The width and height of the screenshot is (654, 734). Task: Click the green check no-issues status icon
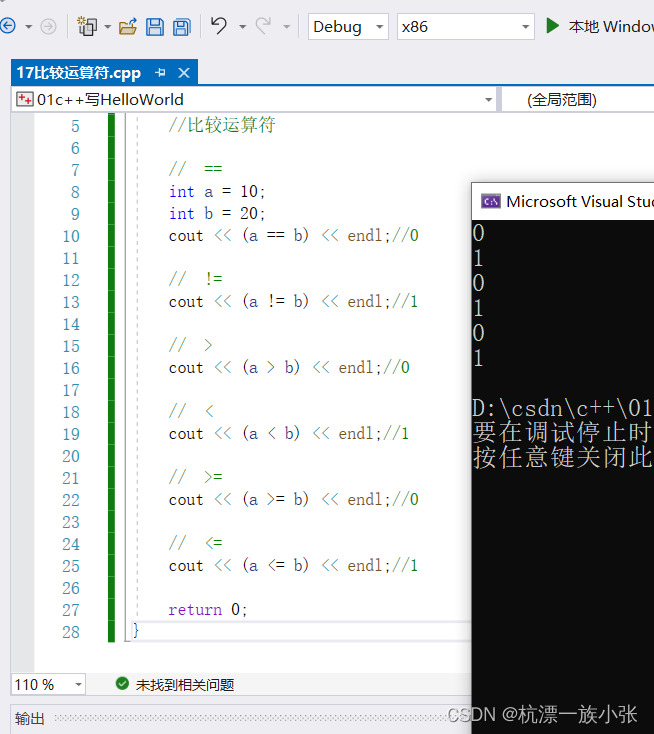click(x=122, y=684)
